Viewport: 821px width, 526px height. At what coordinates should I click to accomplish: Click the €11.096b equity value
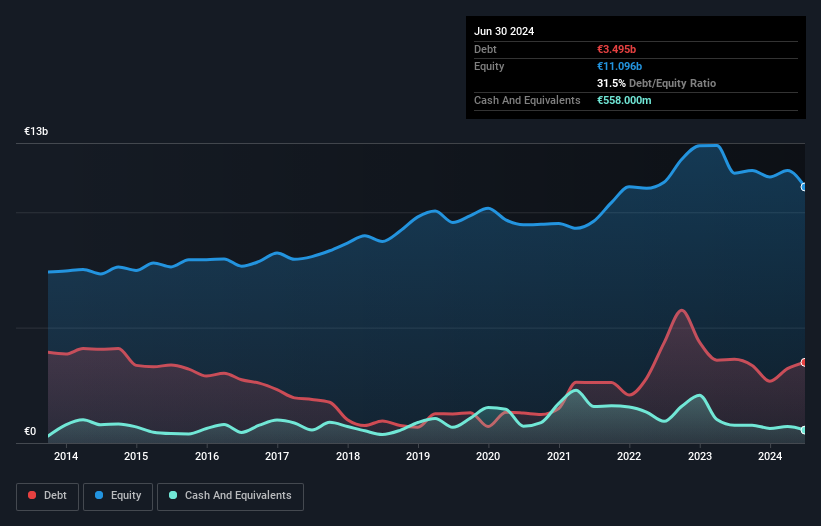(x=619, y=66)
